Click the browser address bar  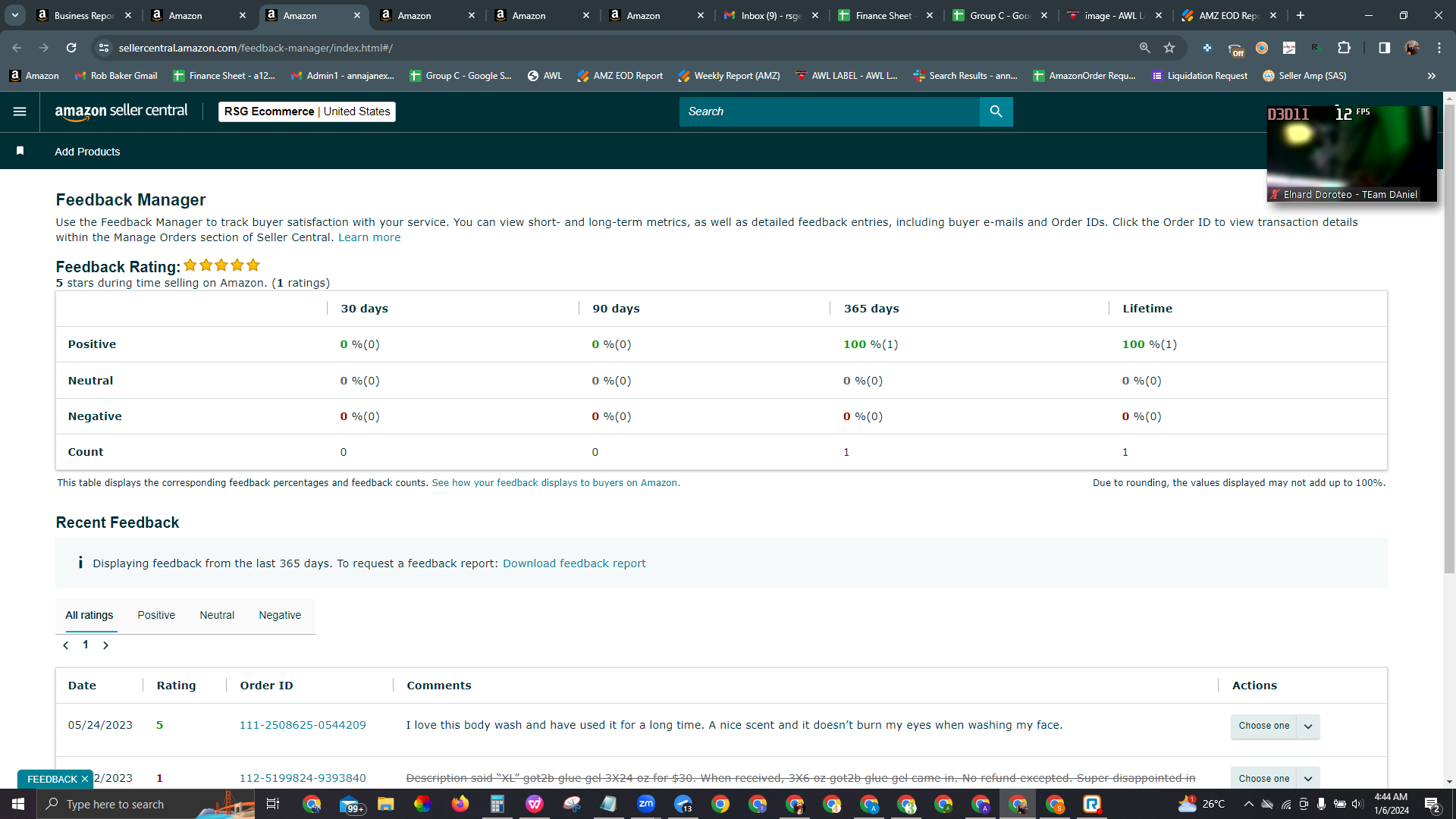tap(622, 48)
